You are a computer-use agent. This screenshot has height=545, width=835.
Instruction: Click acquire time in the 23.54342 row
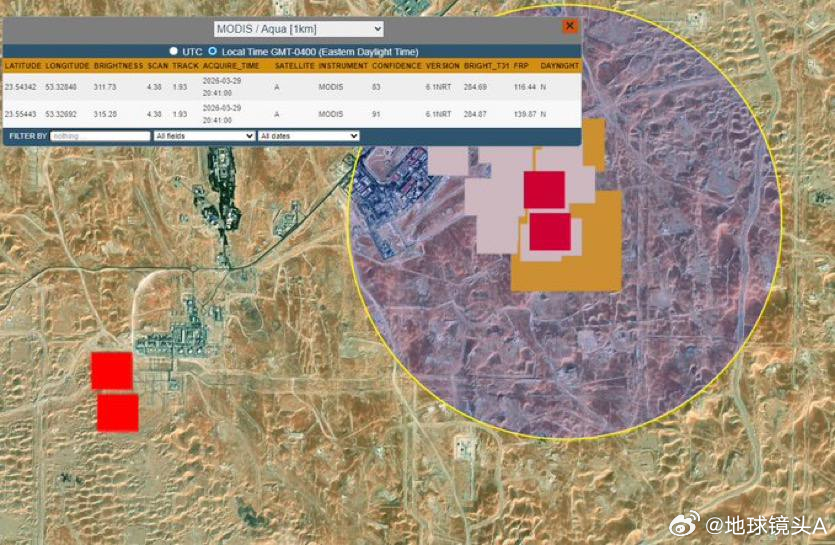pyautogui.click(x=222, y=87)
